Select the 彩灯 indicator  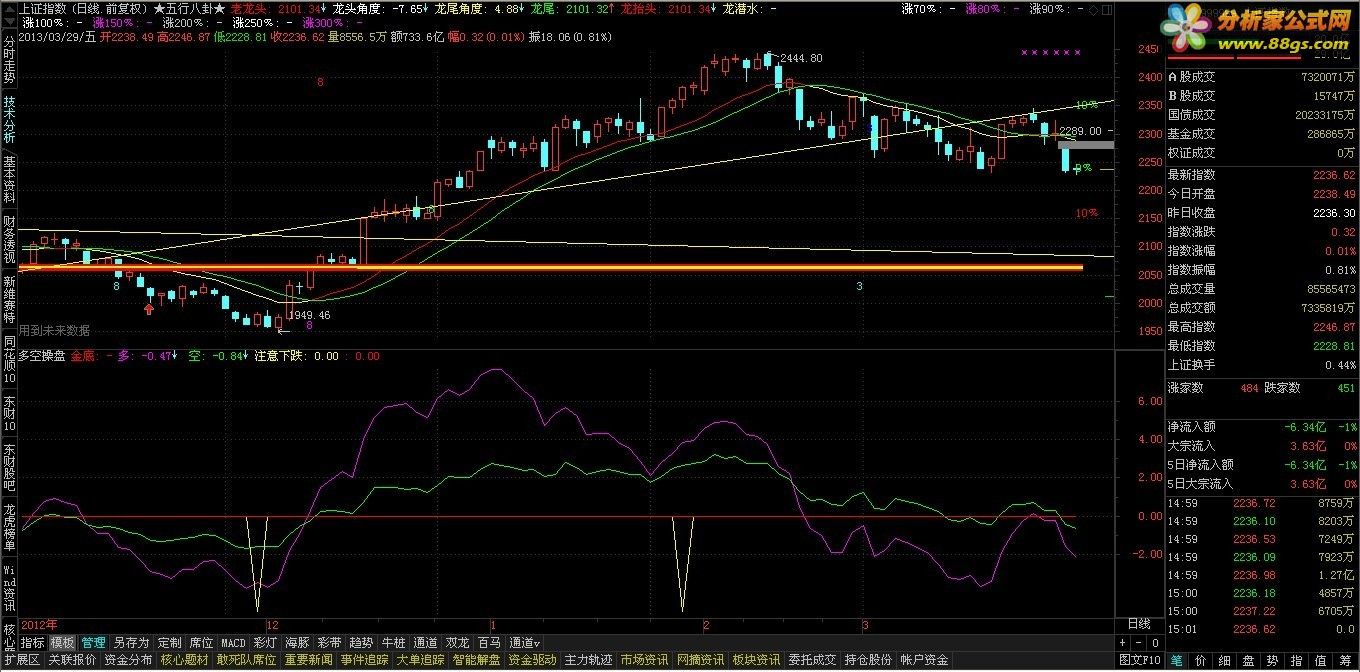click(x=265, y=642)
